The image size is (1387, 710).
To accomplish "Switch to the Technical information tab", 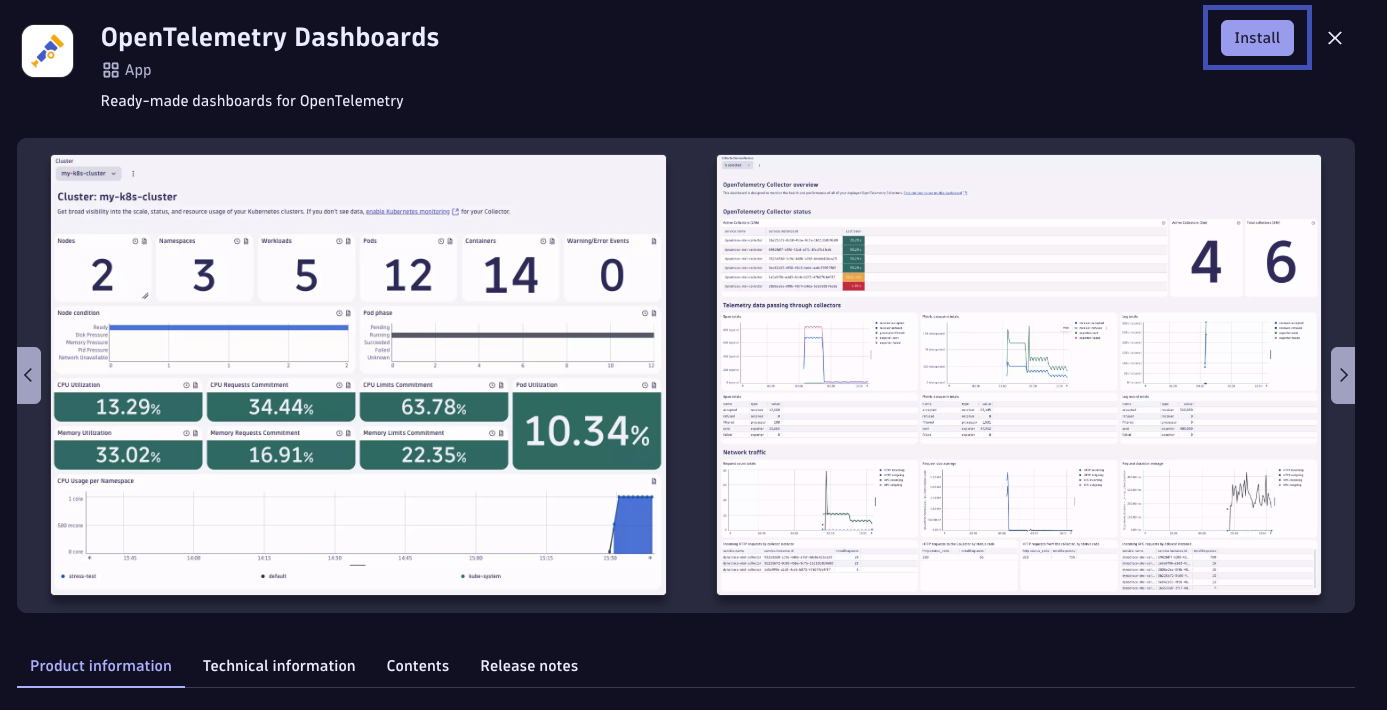I will pyautogui.click(x=279, y=665).
